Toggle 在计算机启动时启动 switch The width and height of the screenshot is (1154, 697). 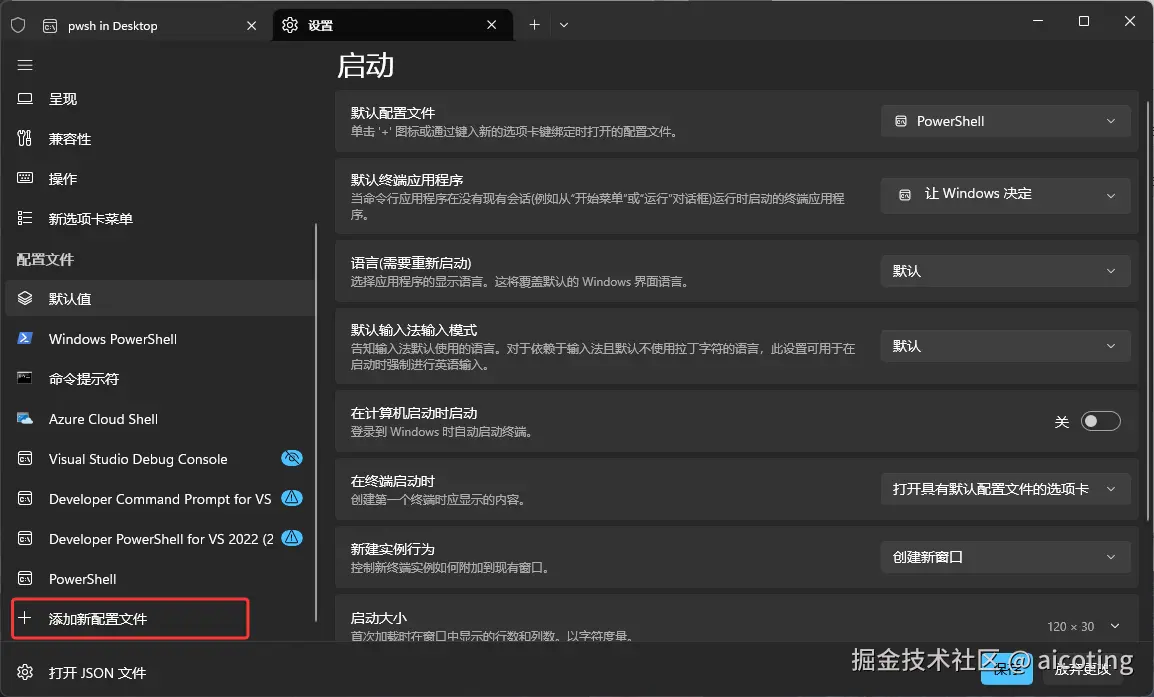1100,422
